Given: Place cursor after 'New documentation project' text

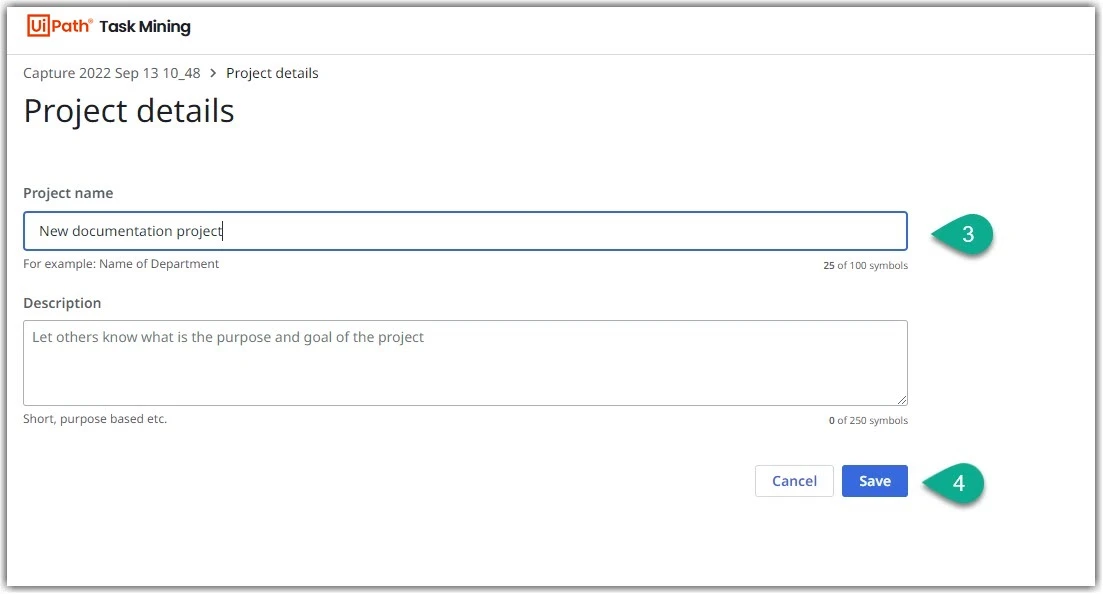Looking at the screenshot, I should tap(223, 231).
